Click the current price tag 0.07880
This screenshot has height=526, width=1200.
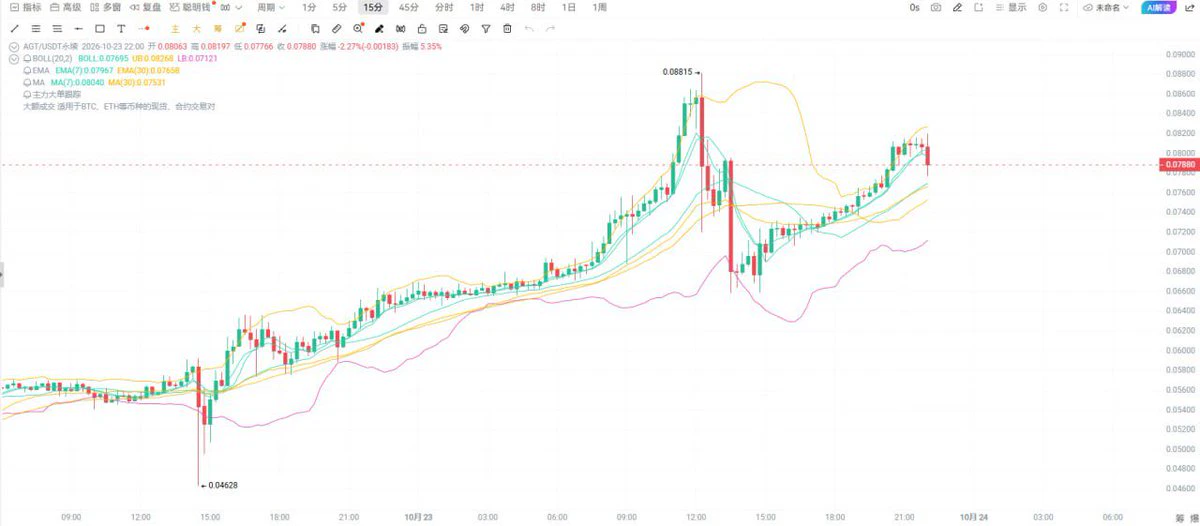point(1178,165)
